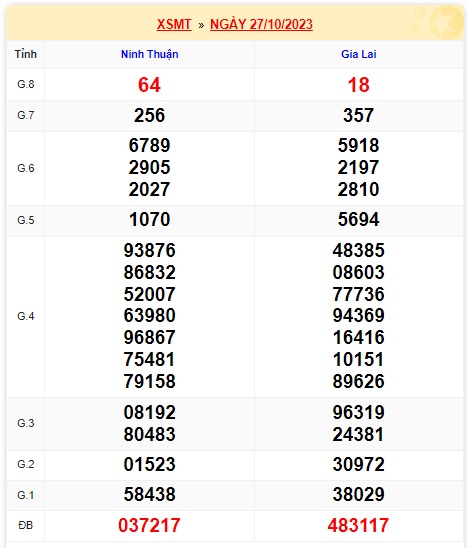Viewport: 469px width, 548px height.
Task: Click the Ninh Thuận province link
Action: (x=150, y=54)
